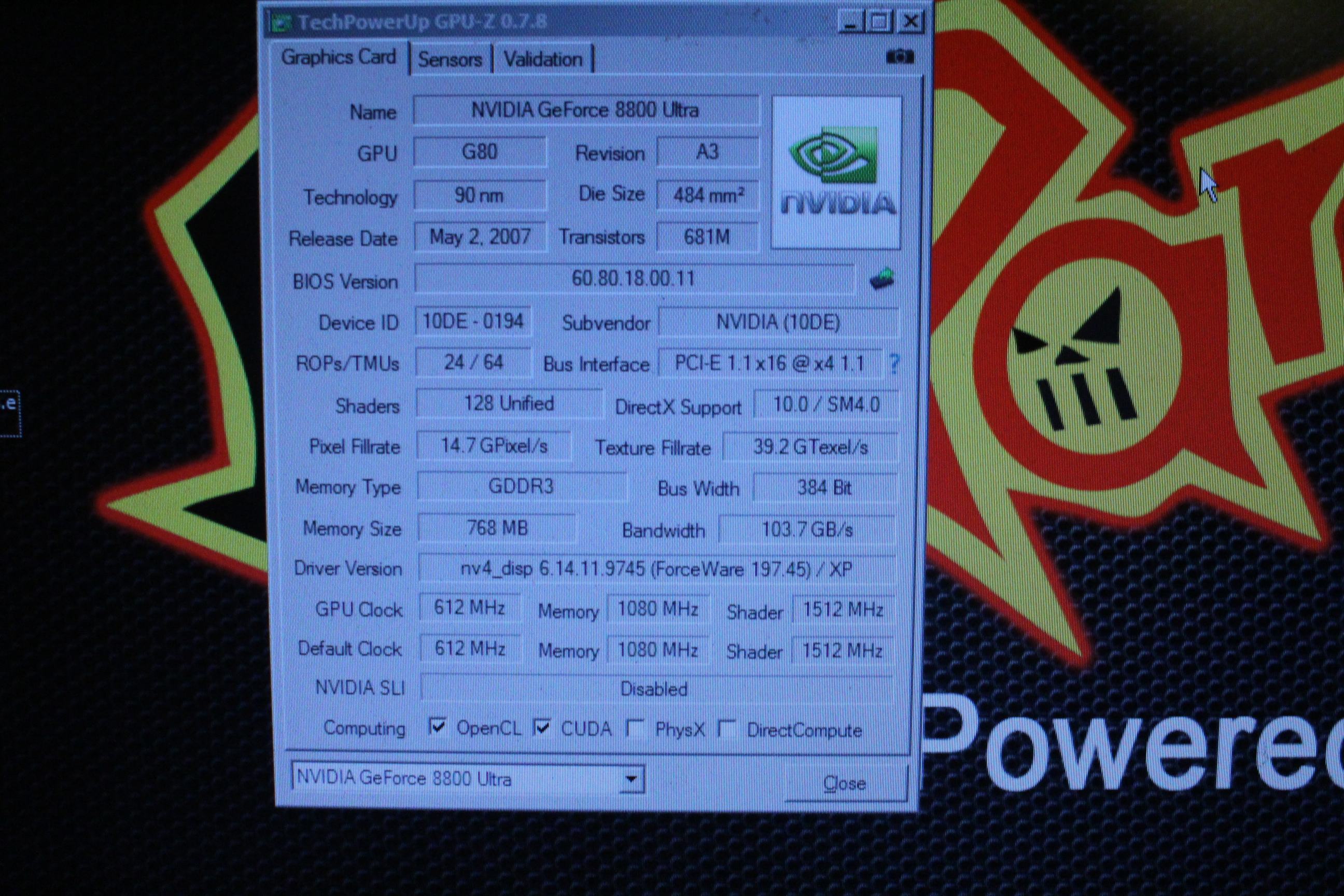Click the Memory Size field 768 MB
Screen dimensions: 1344x896
pyautogui.click(x=497, y=527)
